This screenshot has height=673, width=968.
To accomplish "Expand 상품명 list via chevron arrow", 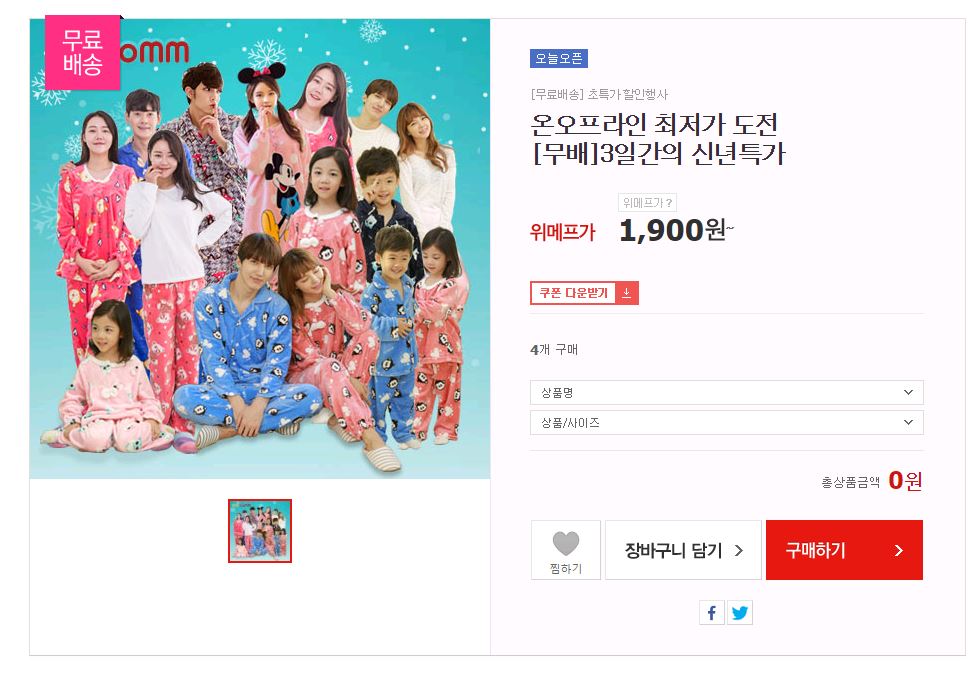I will [x=908, y=392].
